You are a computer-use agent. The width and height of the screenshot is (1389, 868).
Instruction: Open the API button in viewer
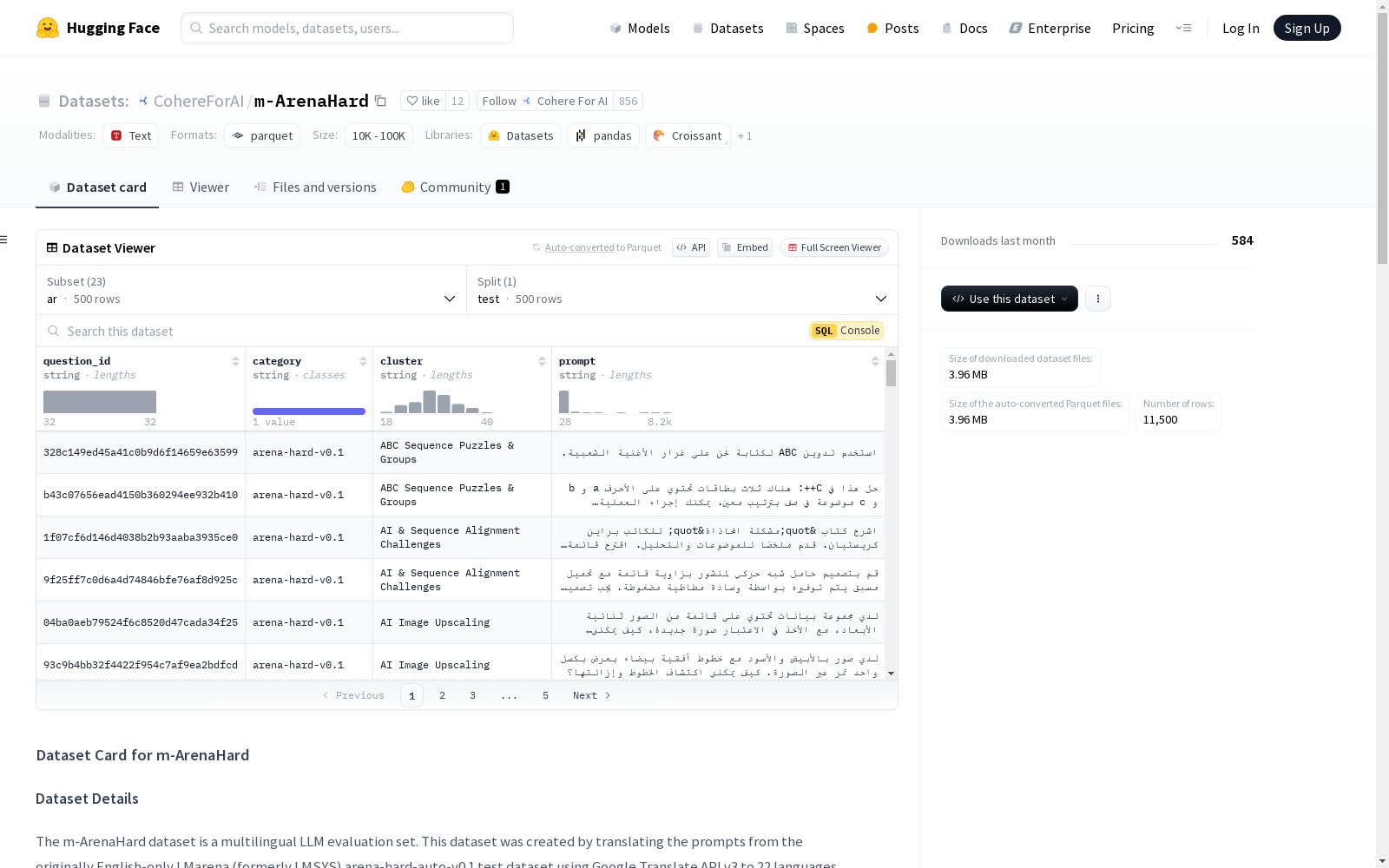pos(691,247)
